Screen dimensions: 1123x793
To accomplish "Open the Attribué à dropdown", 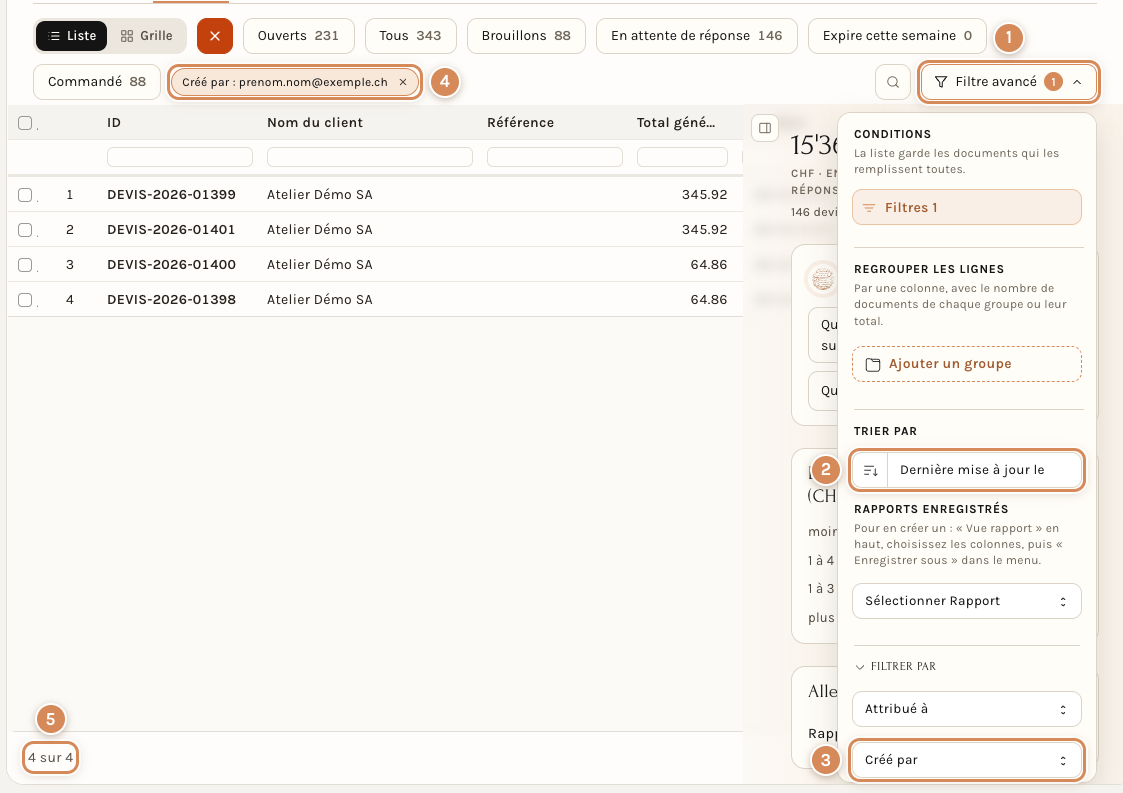I will pyautogui.click(x=966, y=709).
